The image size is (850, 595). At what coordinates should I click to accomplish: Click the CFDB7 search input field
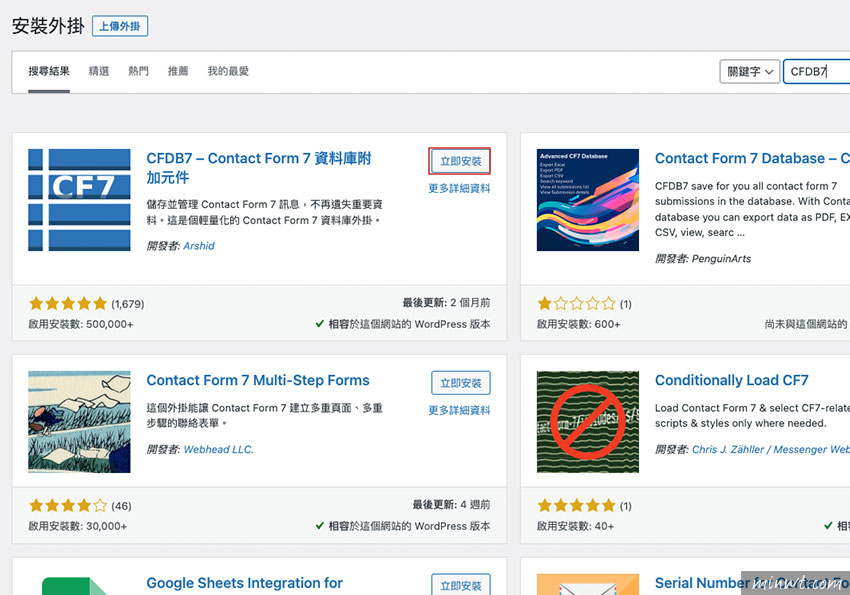(x=816, y=72)
